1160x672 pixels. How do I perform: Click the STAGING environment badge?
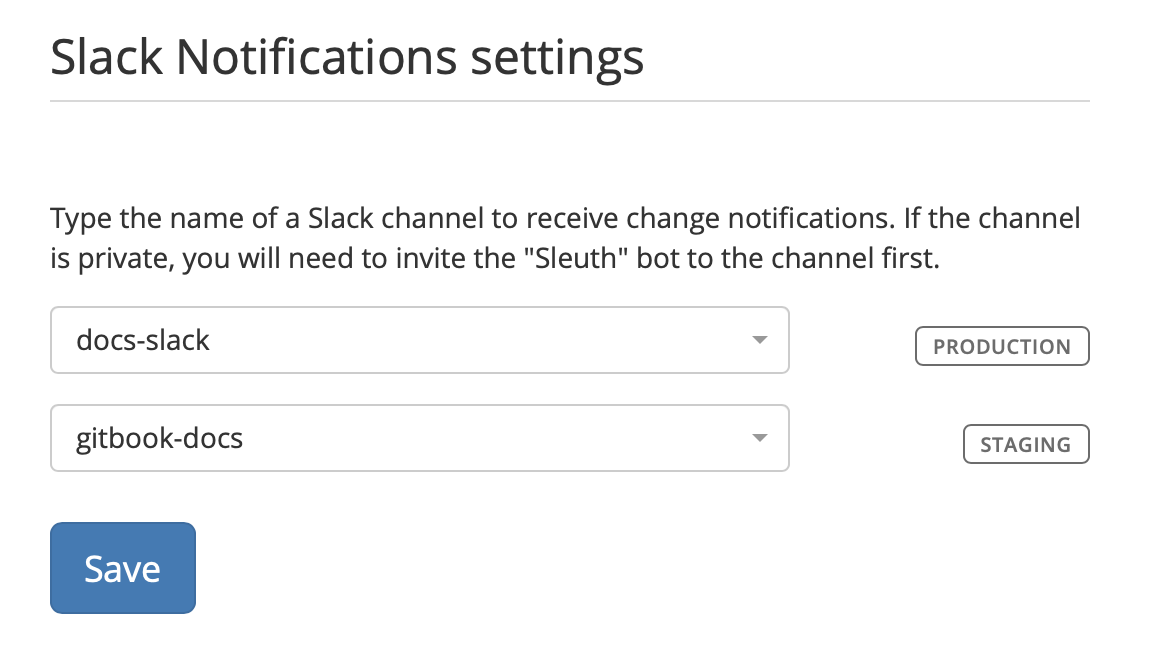pos(1025,445)
